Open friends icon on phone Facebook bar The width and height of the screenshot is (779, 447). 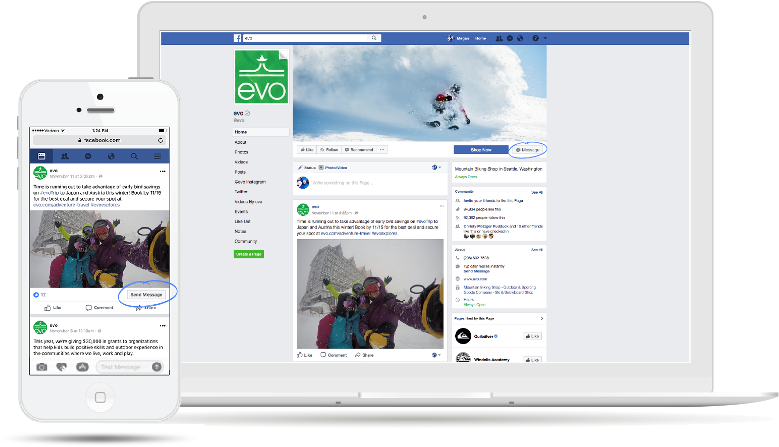(65, 156)
